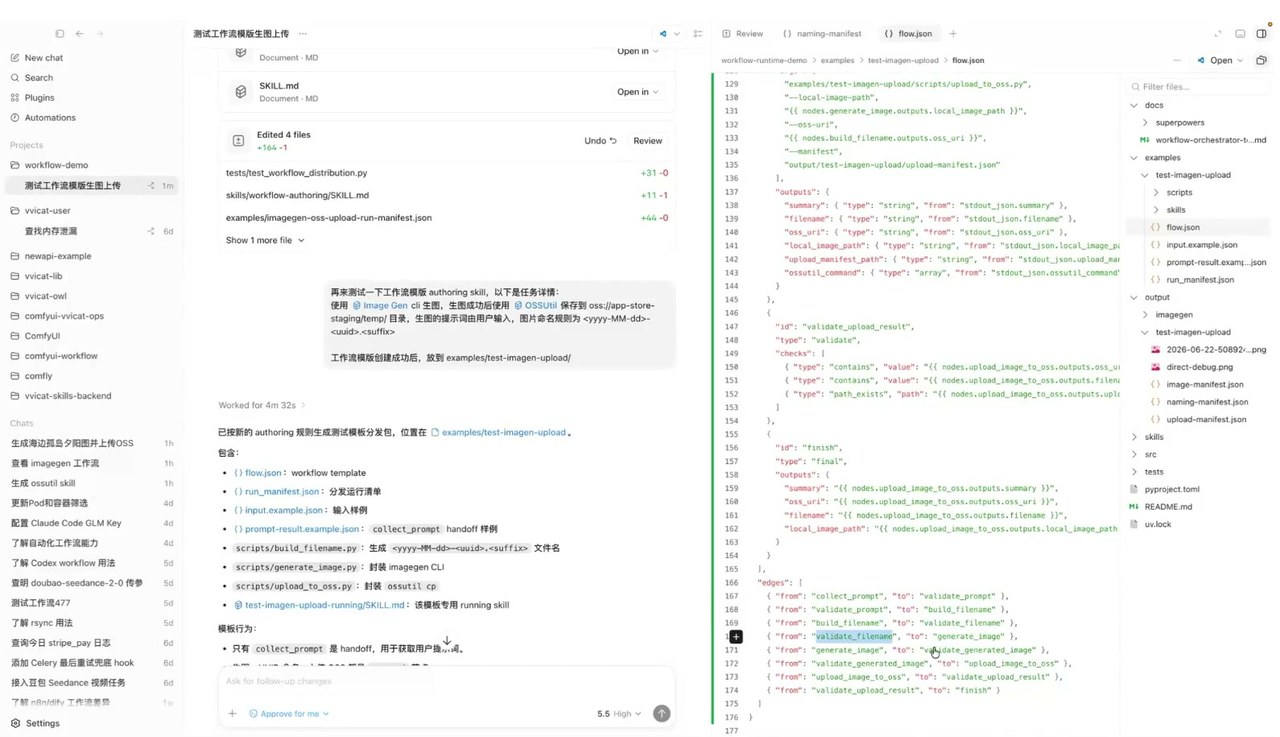Click the black plus marker at line 170
This screenshot has width=1280, height=737.
[735, 636]
